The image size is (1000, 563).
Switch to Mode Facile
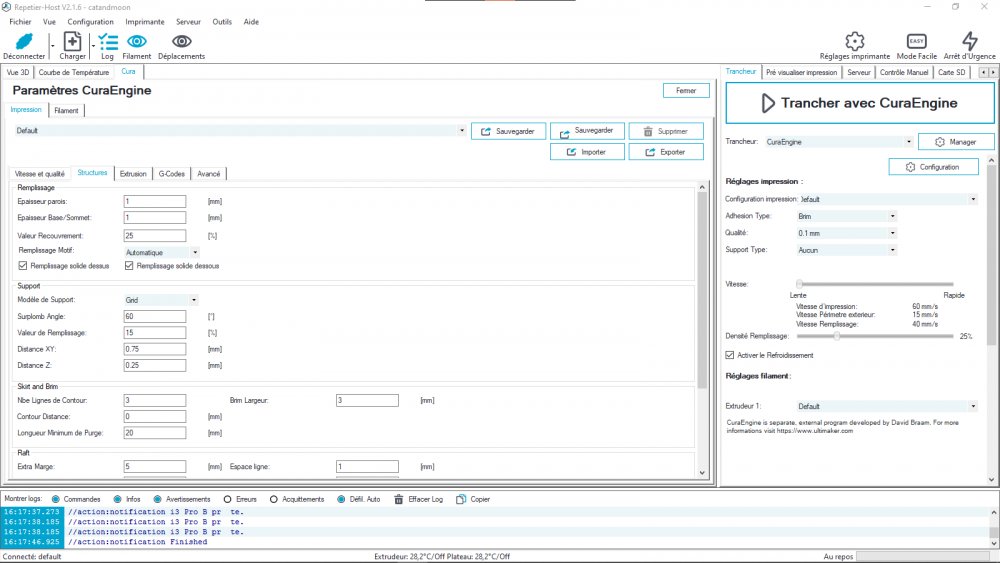click(916, 41)
